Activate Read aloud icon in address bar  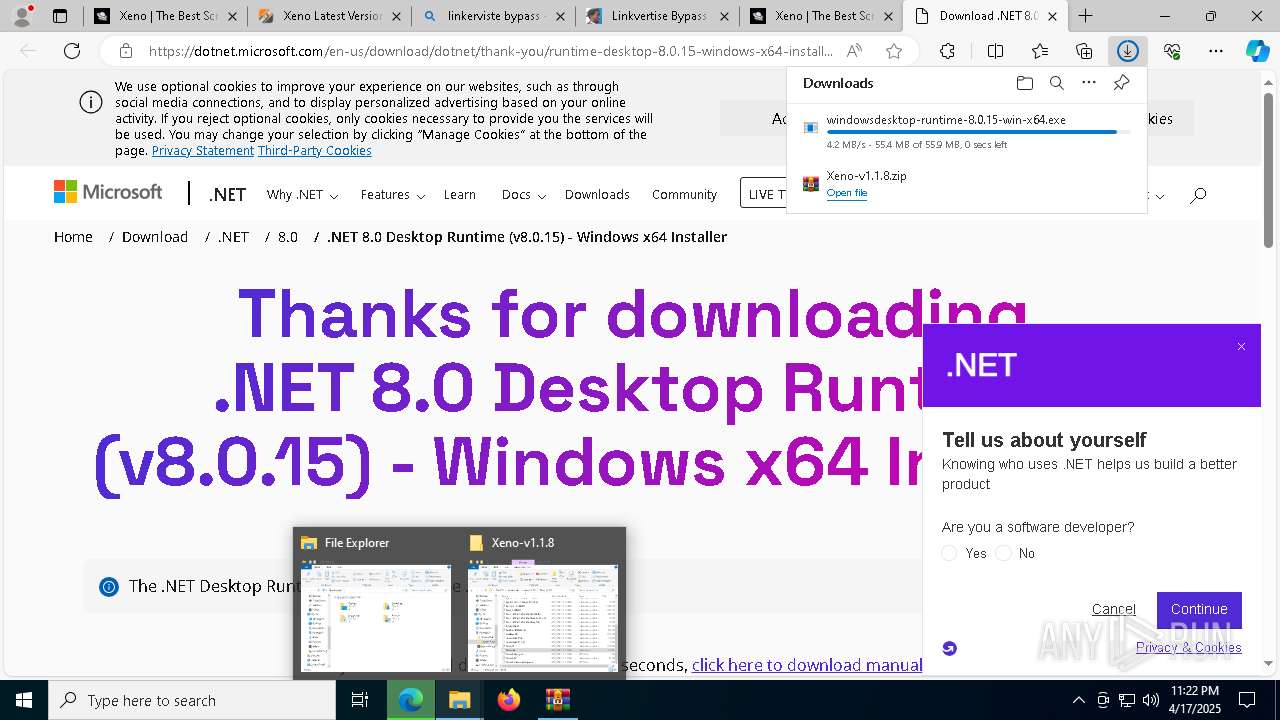[854, 51]
